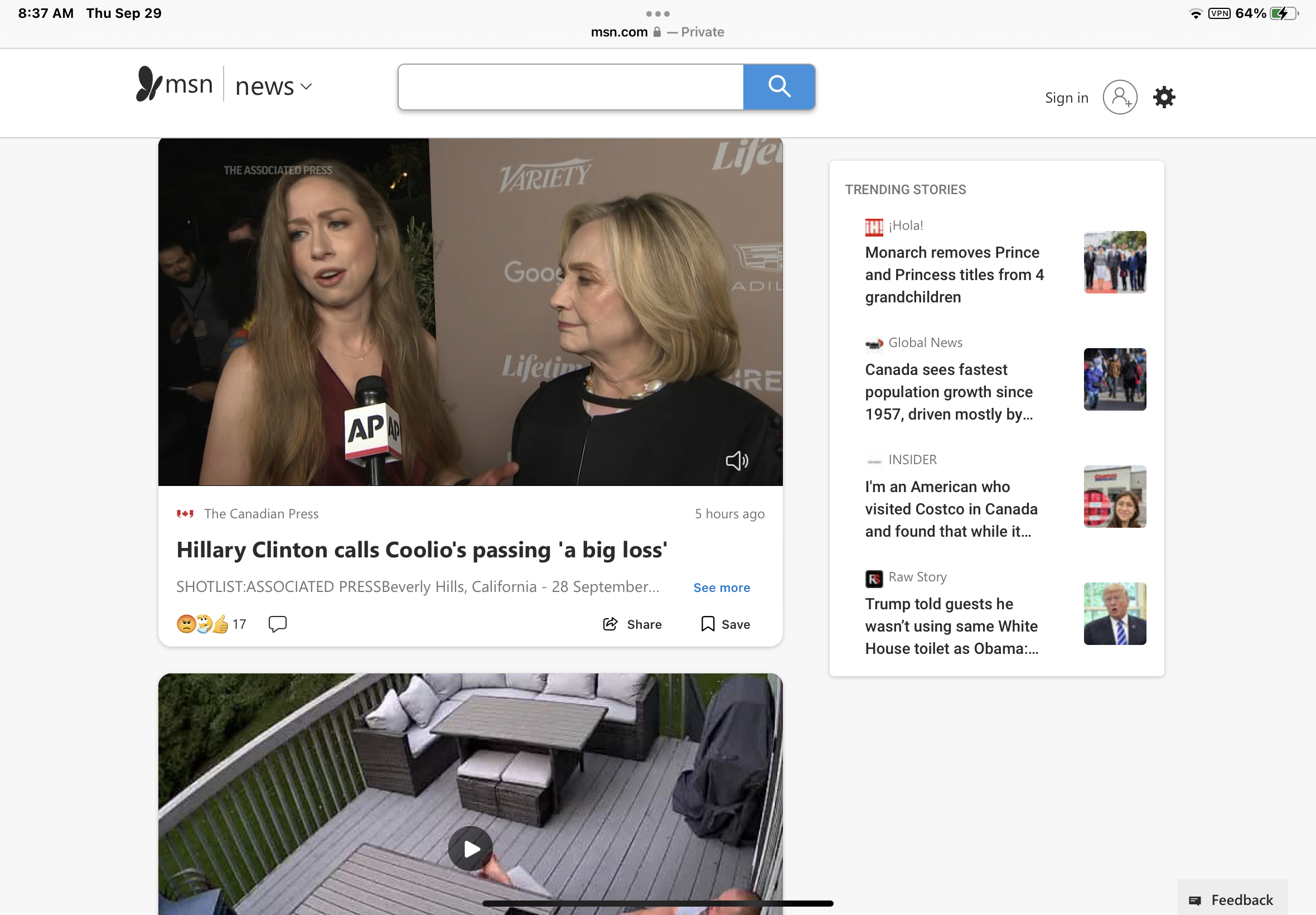Click the 5 hours ago timestamp
This screenshot has width=1316, height=915.
click(x=729, y=514)
